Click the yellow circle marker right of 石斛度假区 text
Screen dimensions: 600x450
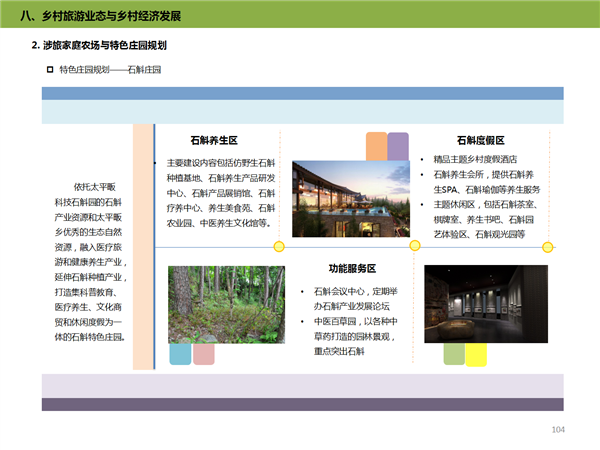(x=546, y=246)
